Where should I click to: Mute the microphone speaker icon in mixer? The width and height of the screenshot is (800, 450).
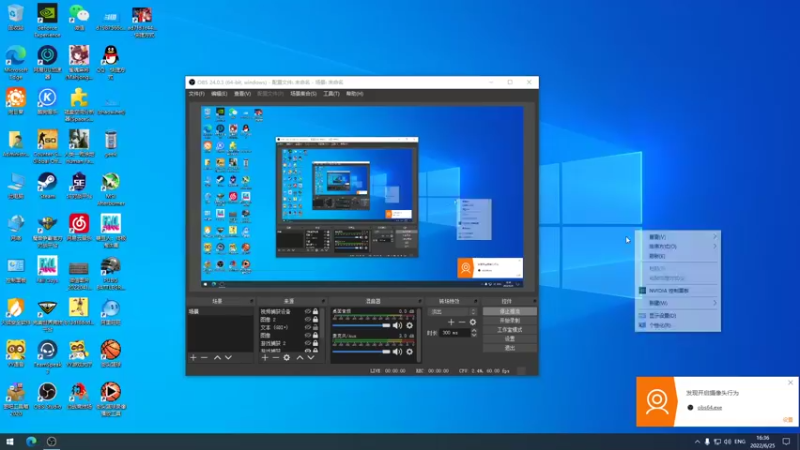tap(397, 352)
